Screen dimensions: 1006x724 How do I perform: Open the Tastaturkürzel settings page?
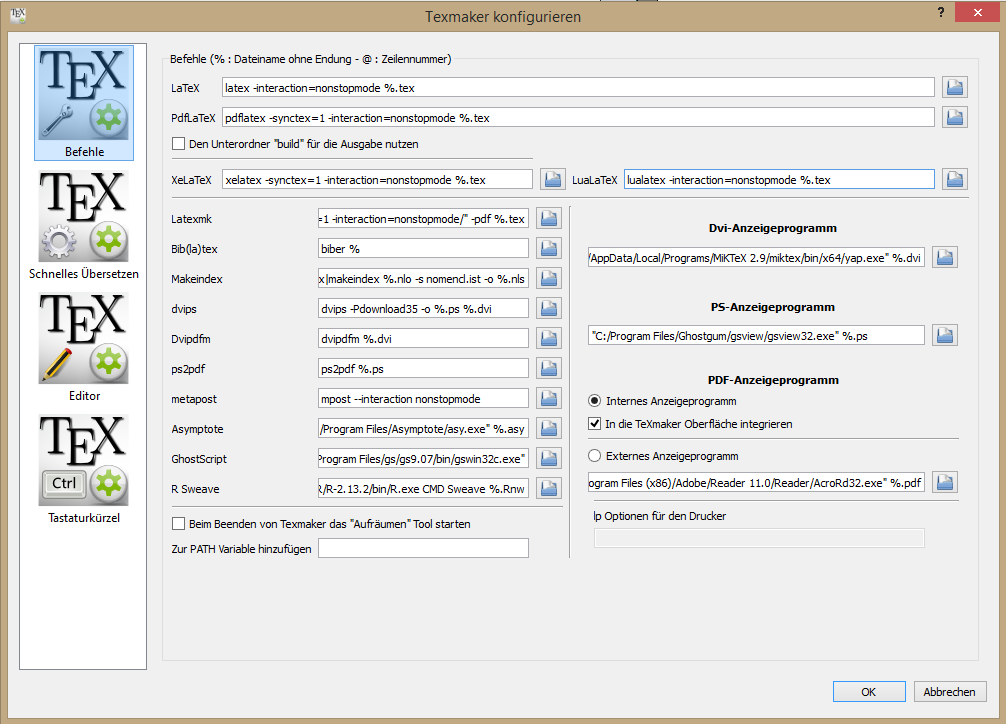(x=84, y=469)
